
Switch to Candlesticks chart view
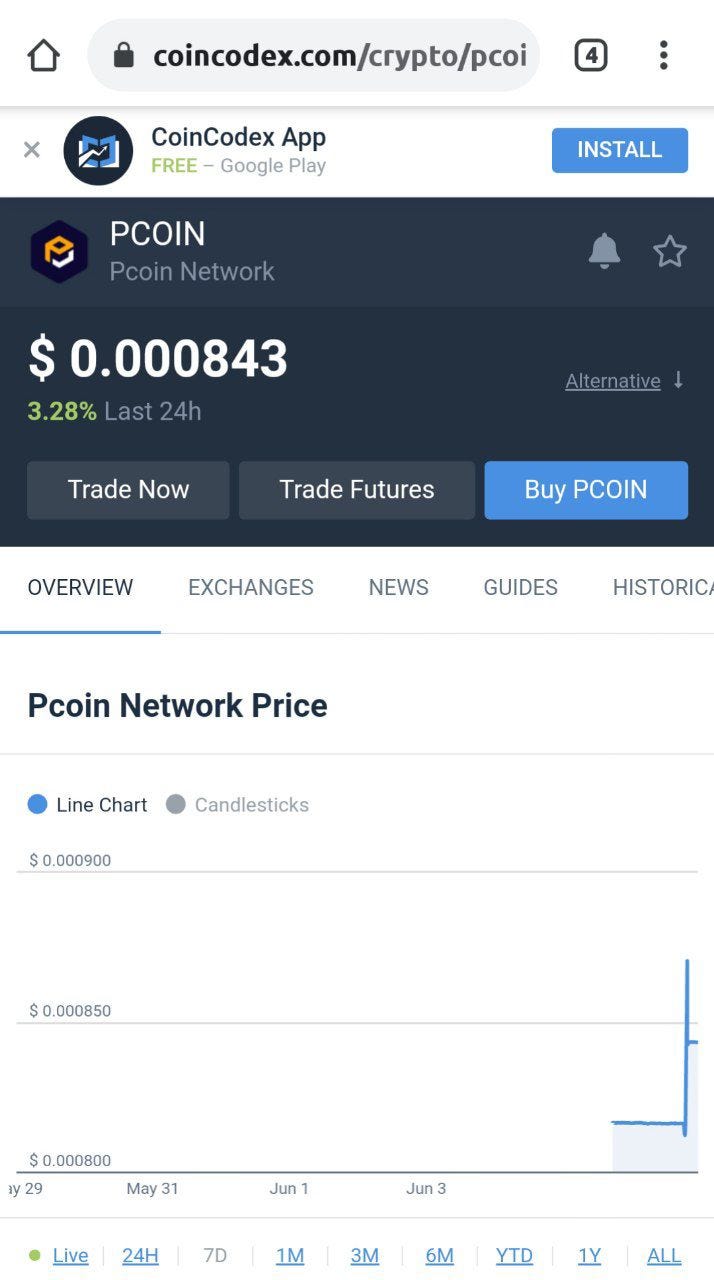coord(237,804)
